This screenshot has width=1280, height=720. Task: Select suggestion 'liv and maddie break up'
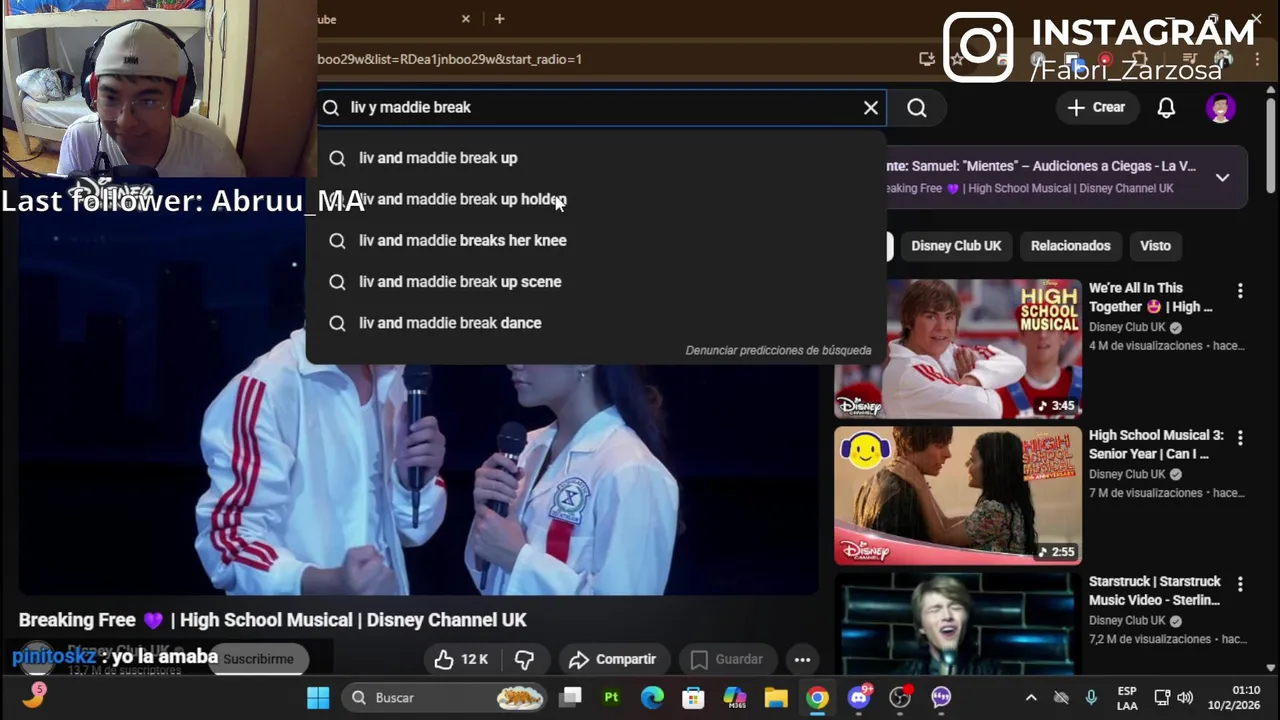[596, 158]
